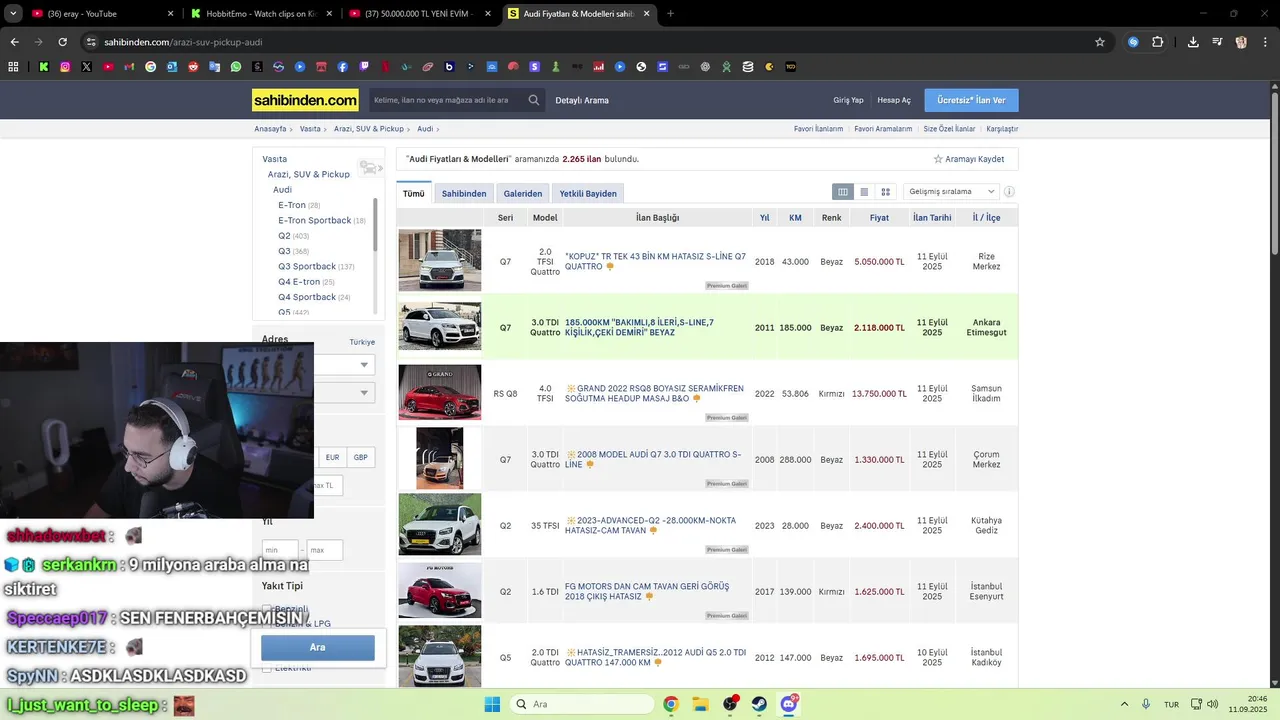1280x720 pixels.
Task: Open the YouTube bookmark icon
Action: tap(108, 67)
